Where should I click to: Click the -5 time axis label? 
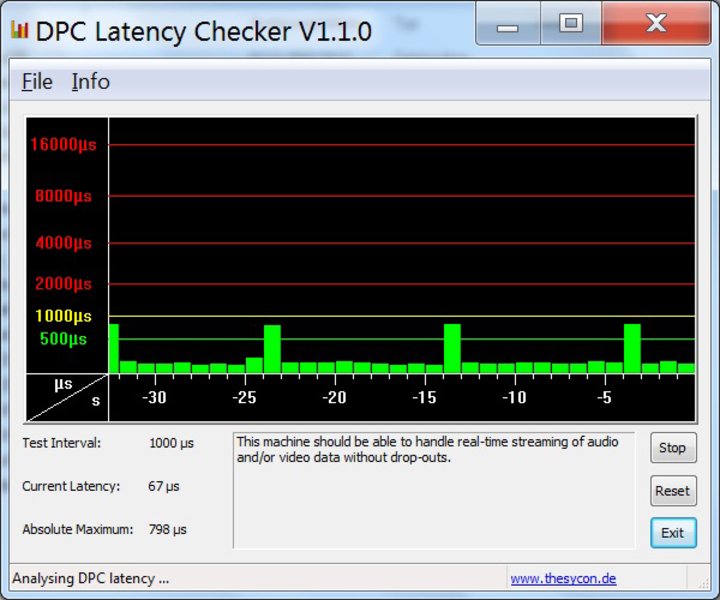(x=604, y=397)
